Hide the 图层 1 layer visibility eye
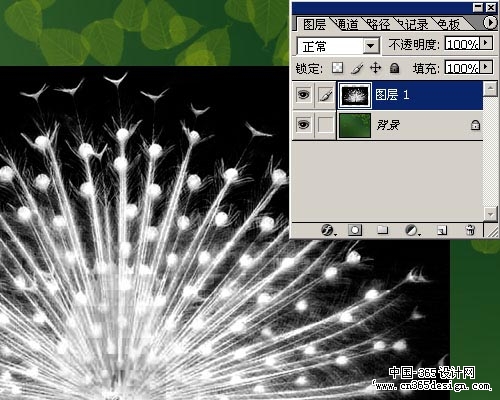500x400 pixels. (303, 95)
